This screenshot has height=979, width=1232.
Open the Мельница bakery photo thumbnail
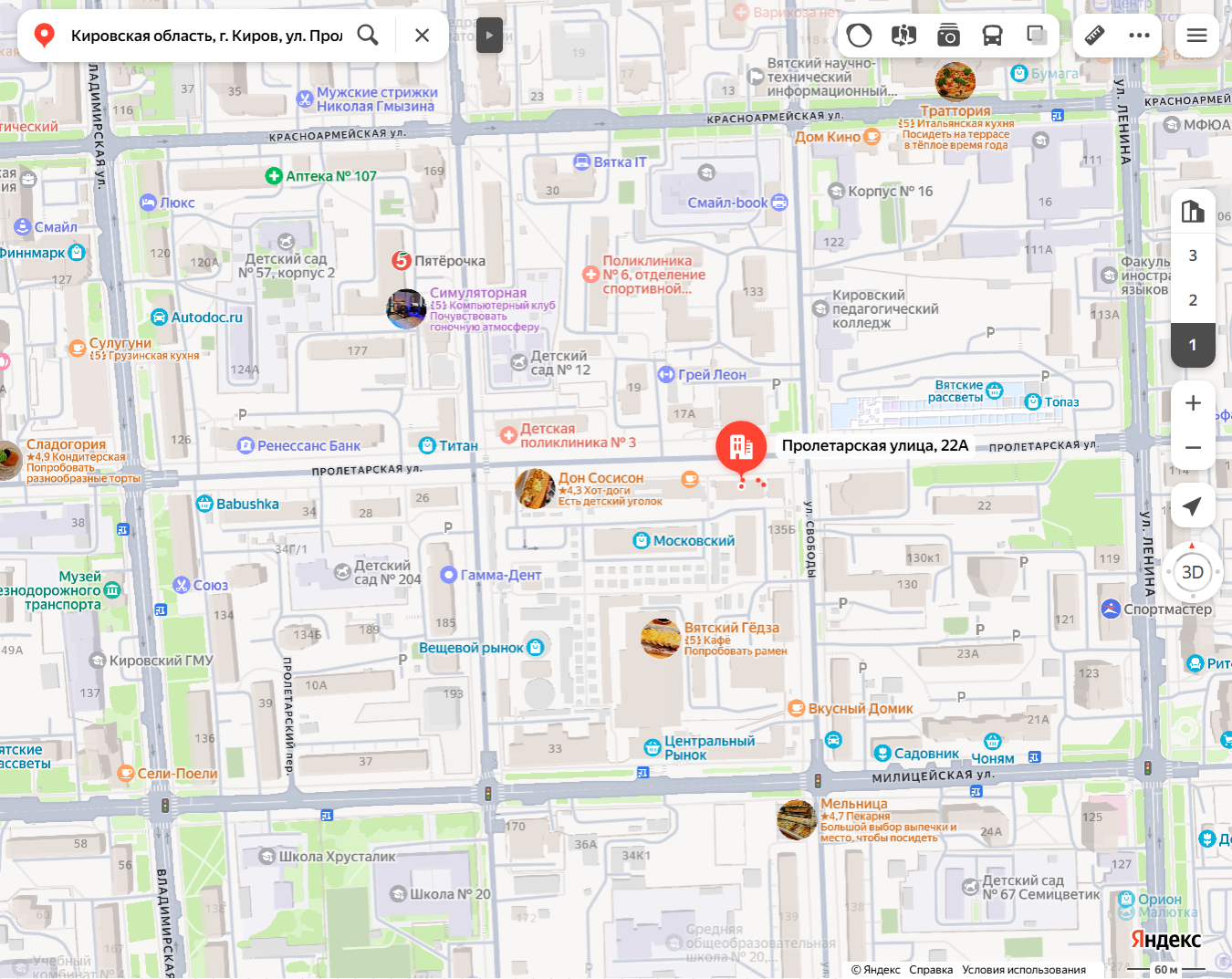tap(797, 820)
